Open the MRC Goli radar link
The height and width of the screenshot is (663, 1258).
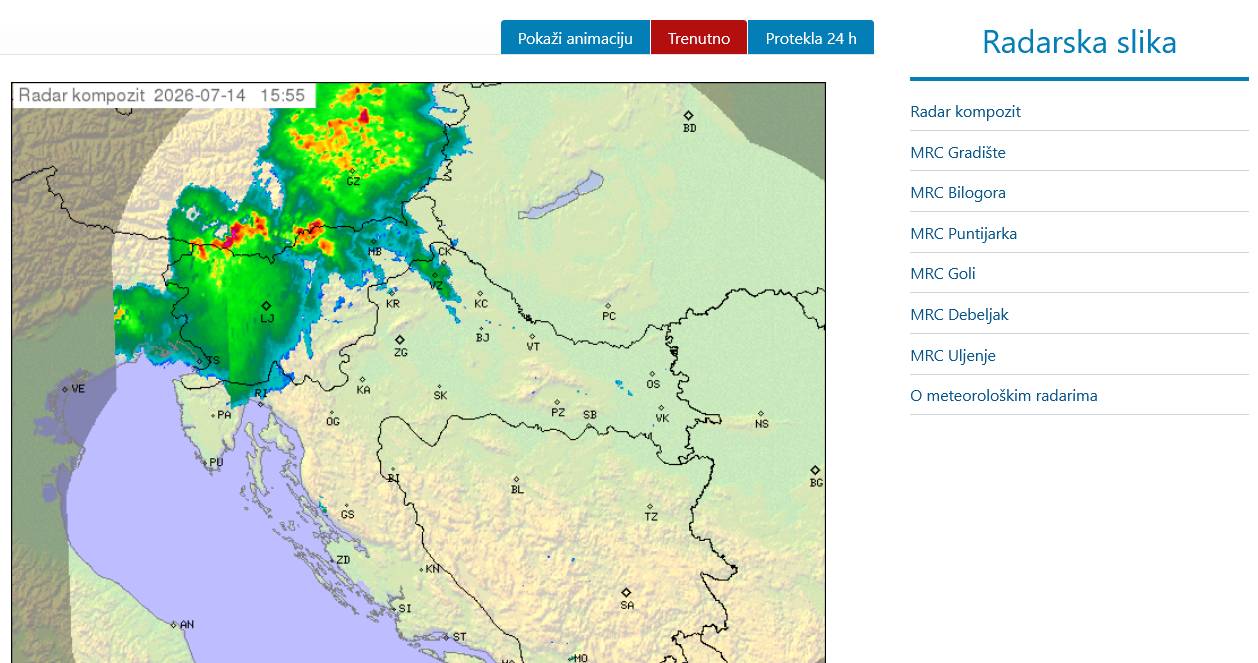(x=942, y=273)
